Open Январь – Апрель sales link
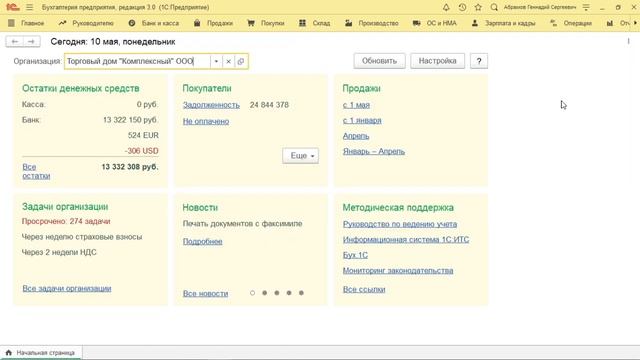640x360 pixels. tap(374, 151)
